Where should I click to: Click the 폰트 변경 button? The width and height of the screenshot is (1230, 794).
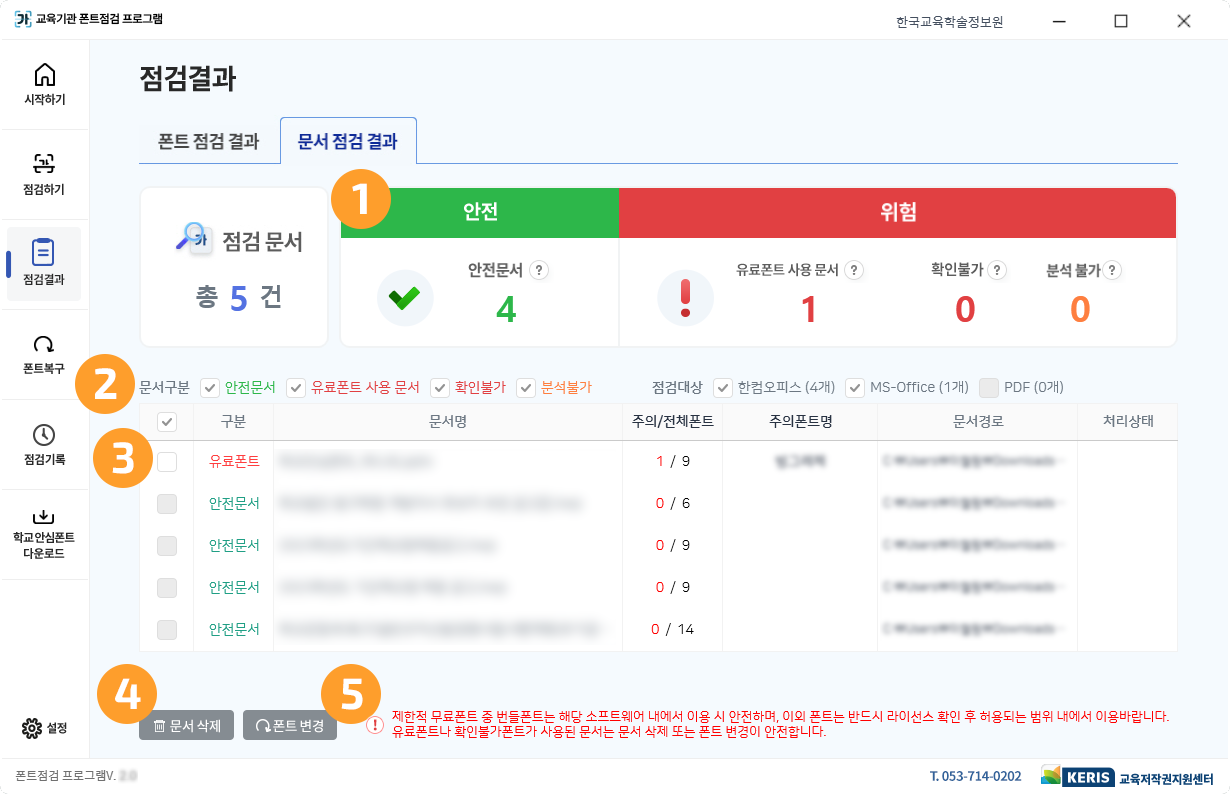coord(290,726)
